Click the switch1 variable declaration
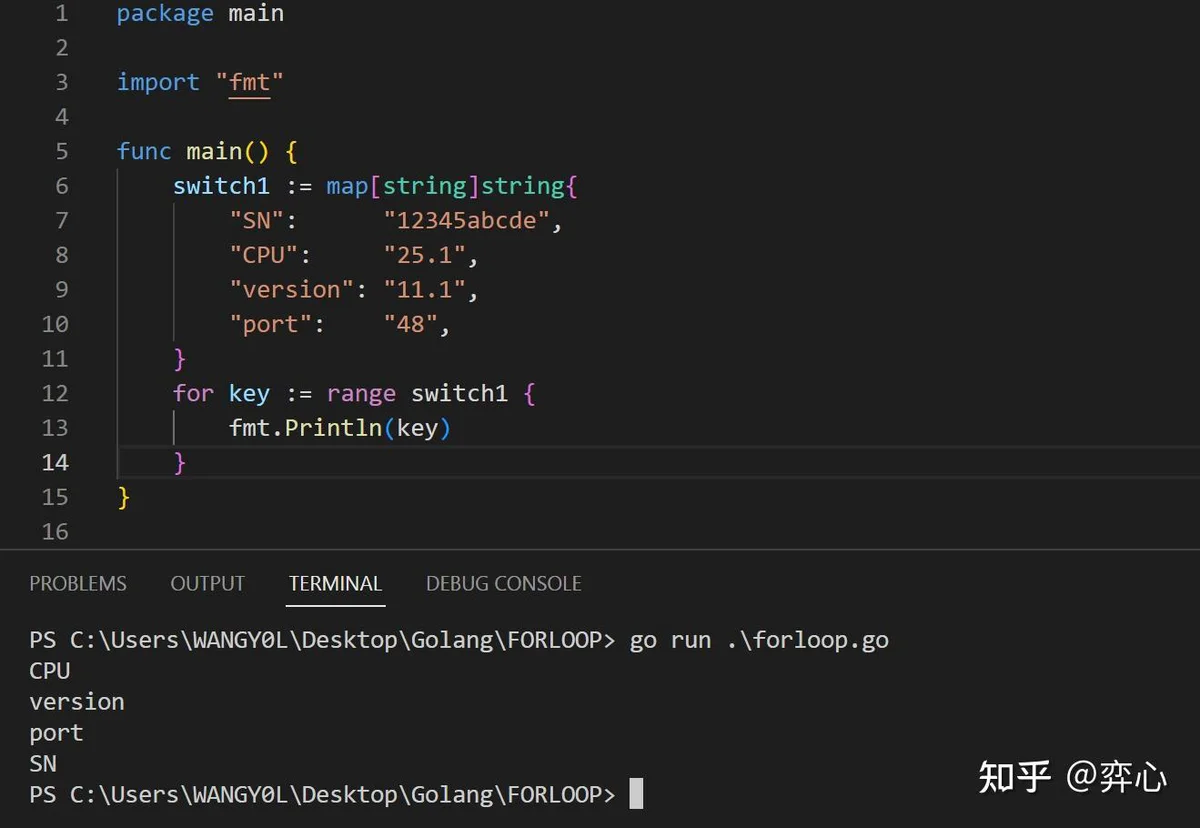The height and width of the screenshot is (828, 1200). click(x=221, y=186)
